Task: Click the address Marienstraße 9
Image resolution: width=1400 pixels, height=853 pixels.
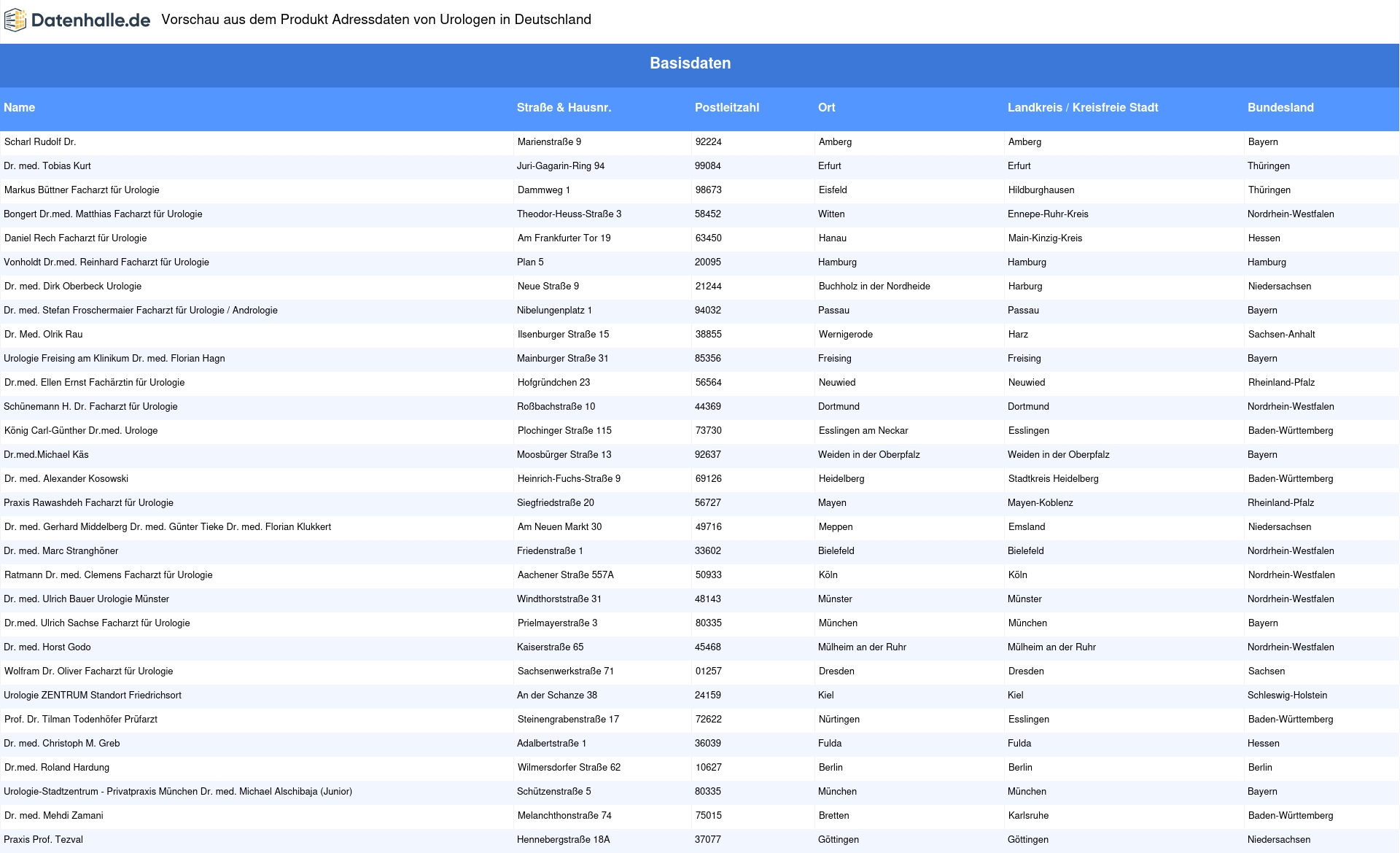Action: 549,142
